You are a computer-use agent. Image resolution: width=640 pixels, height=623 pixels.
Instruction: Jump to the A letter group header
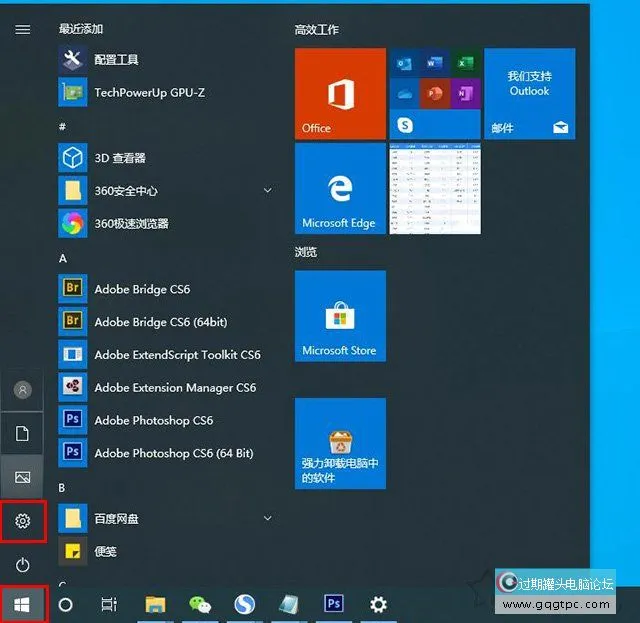[x=62, y=258]
